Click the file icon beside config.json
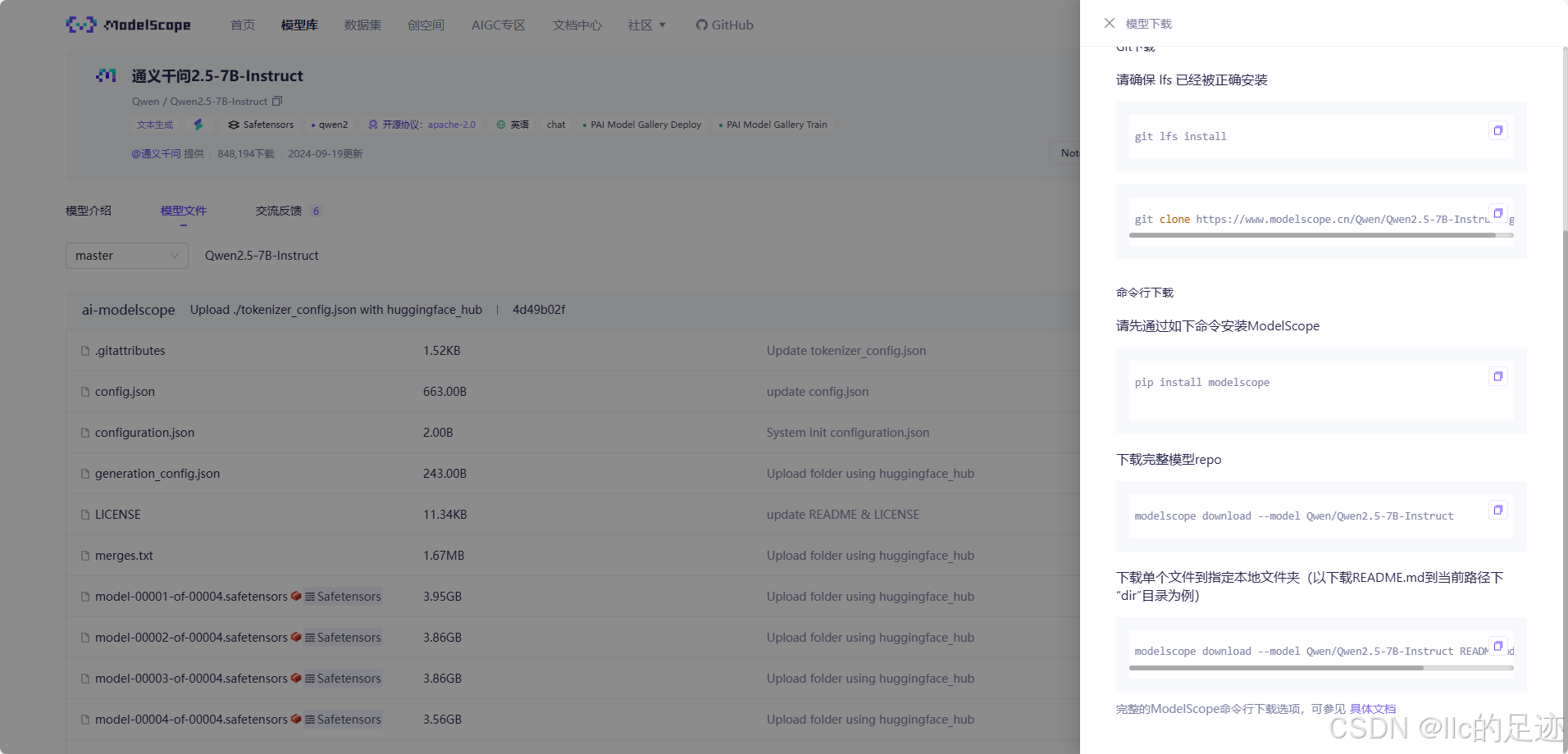The height and width of the screenshot is (754, 1568). [85, 392]
